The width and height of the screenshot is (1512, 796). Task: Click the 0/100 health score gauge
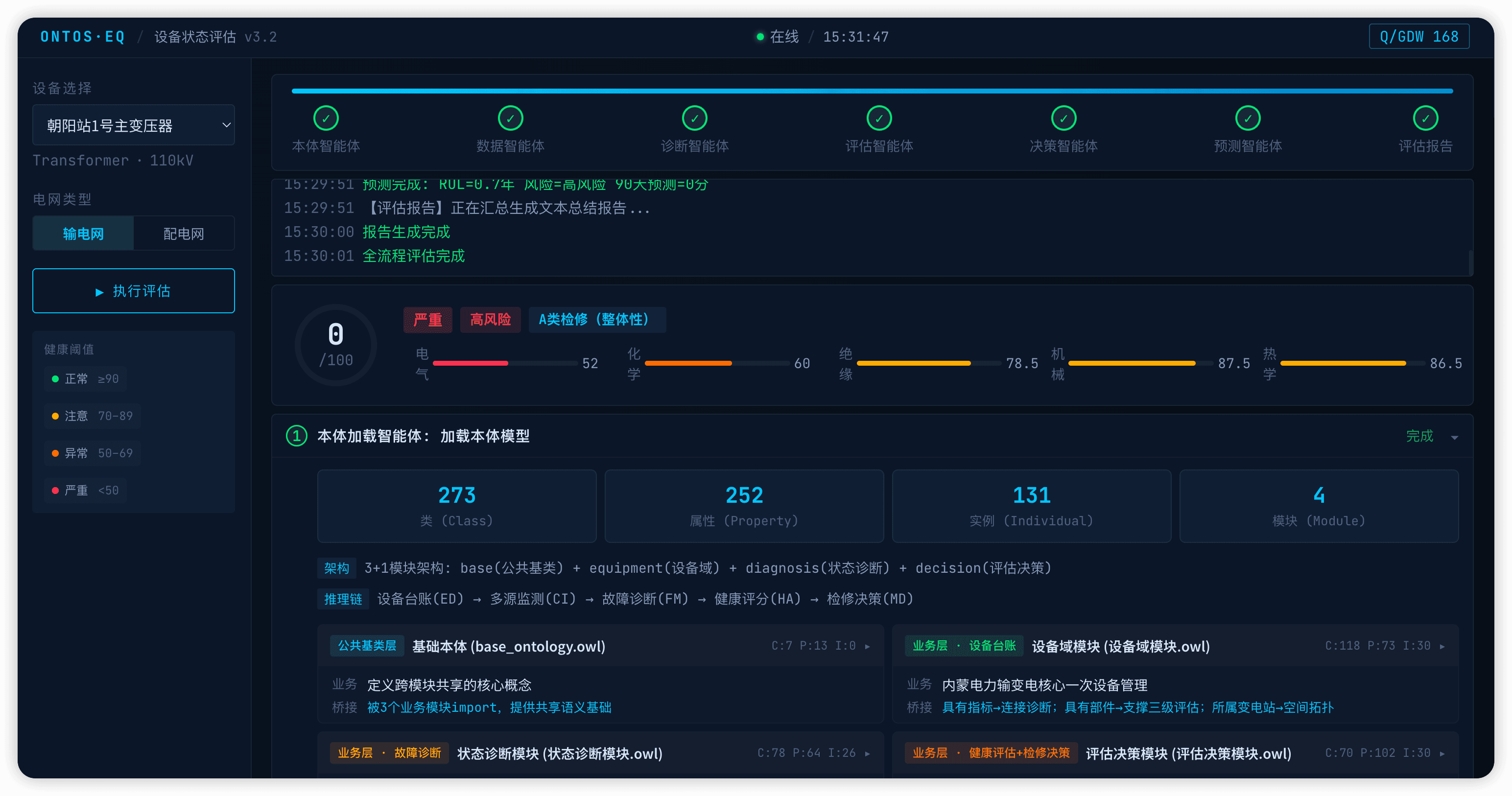(336, 345)
